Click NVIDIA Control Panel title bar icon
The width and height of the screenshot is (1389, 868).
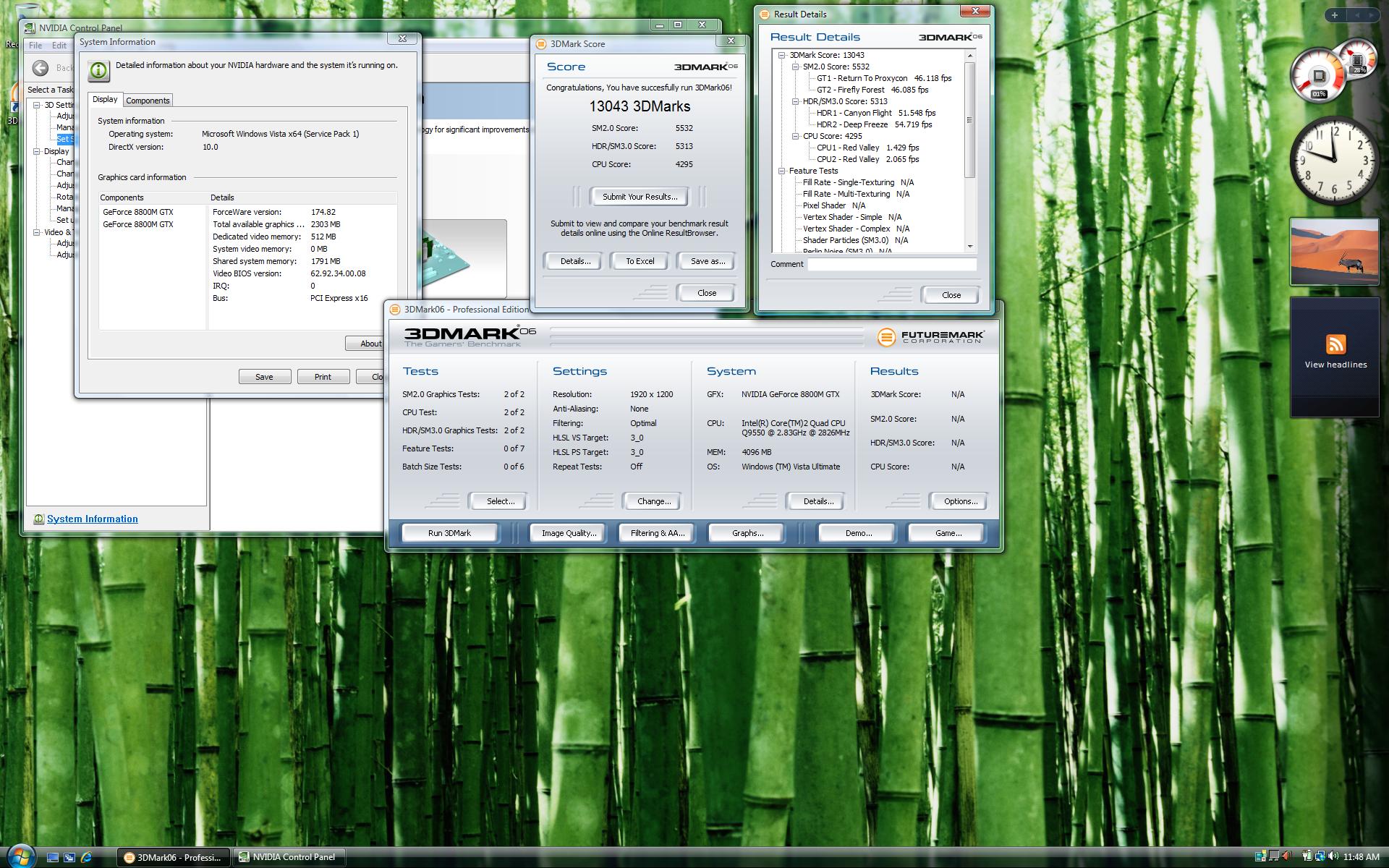(x=30, y=27)
